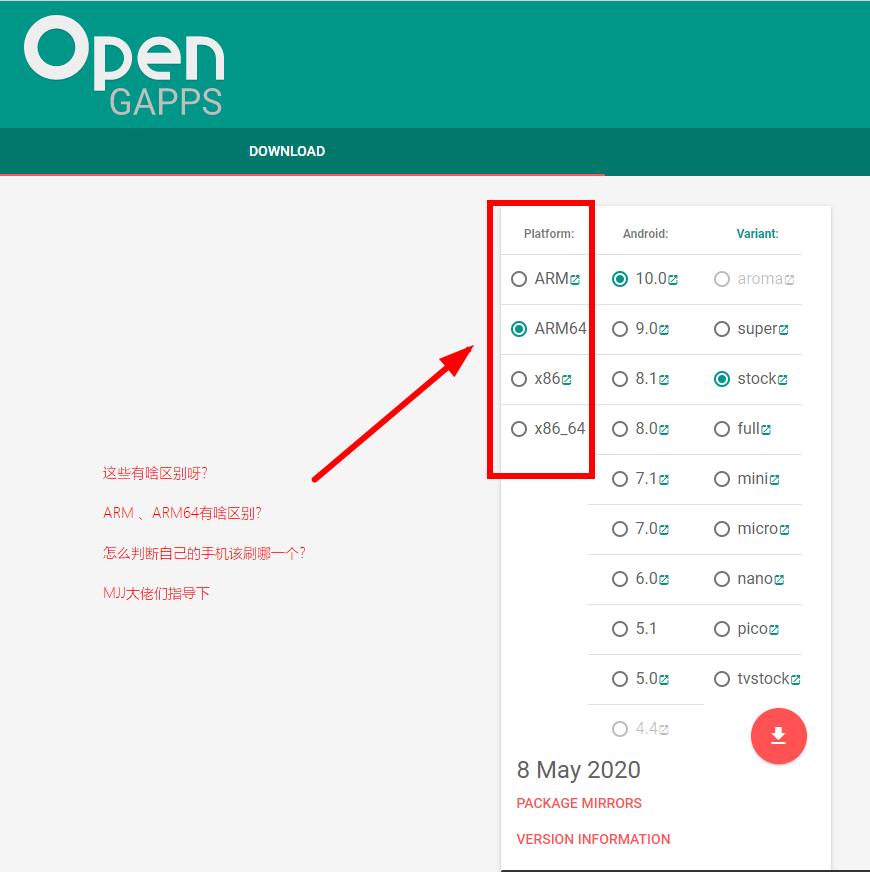This screenshot has height=872, width=870.
Task: Choose Android 8.1 radio button
Action: (620, 379)
